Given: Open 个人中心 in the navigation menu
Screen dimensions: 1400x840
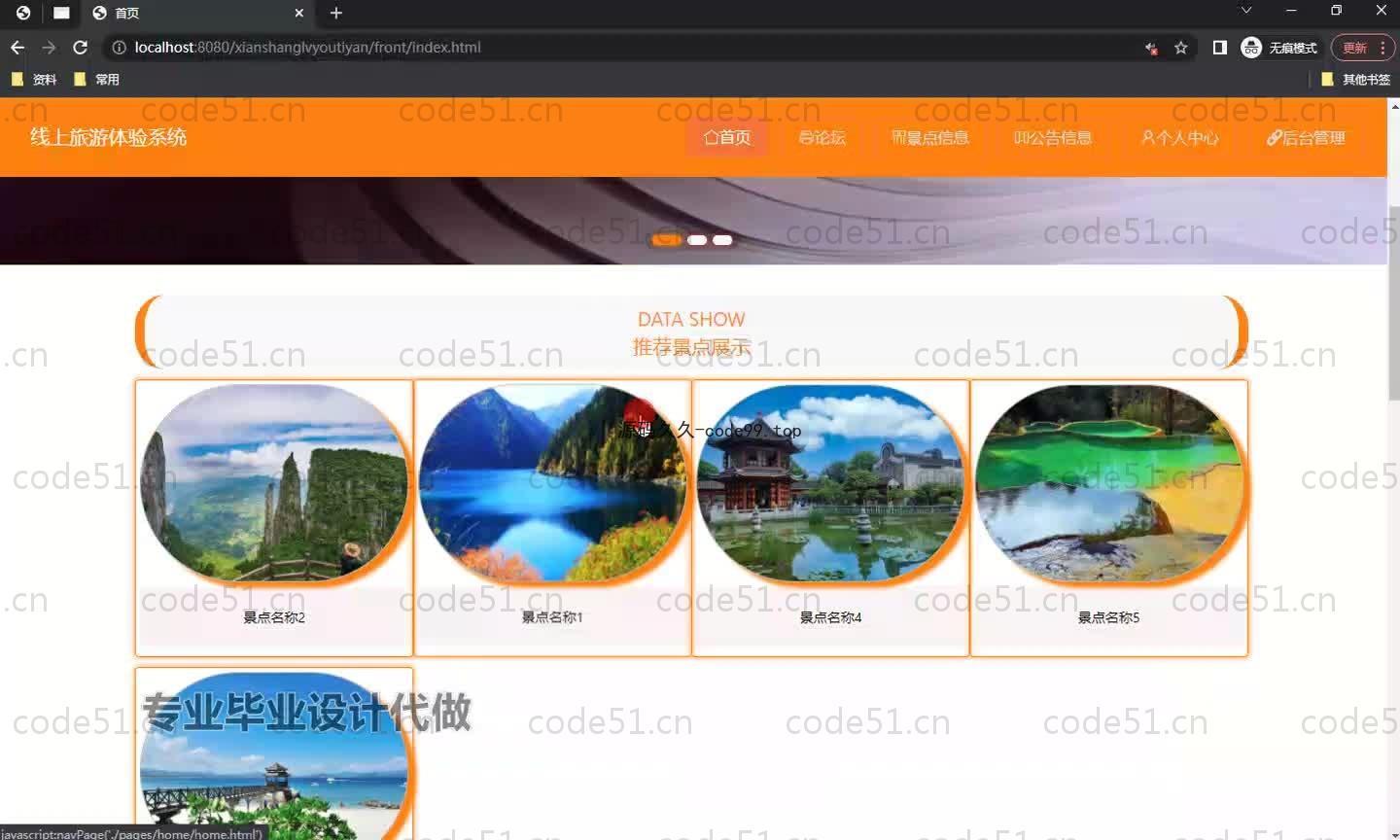Looking at the screenshot, I should (1179, 137).
